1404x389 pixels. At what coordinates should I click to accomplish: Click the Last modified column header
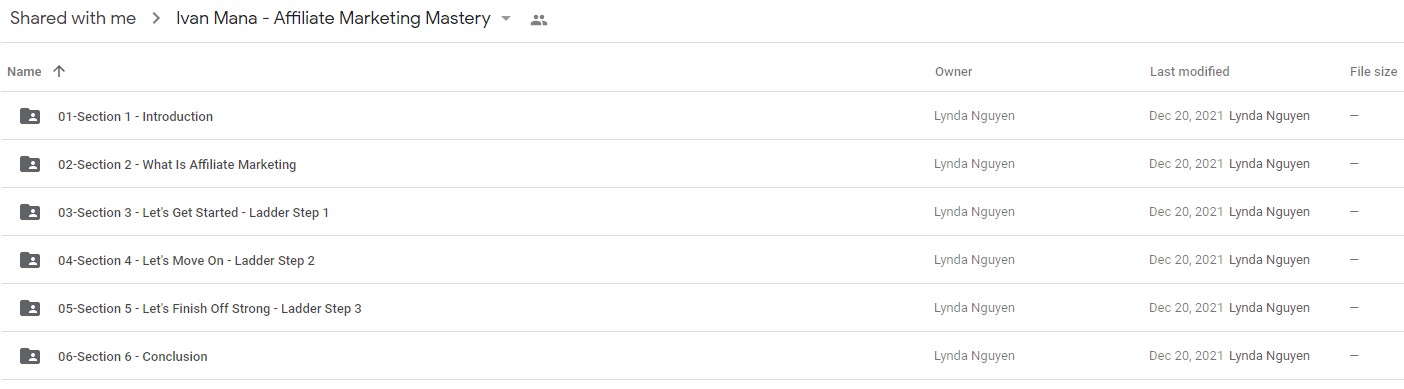pos(1190,71)
